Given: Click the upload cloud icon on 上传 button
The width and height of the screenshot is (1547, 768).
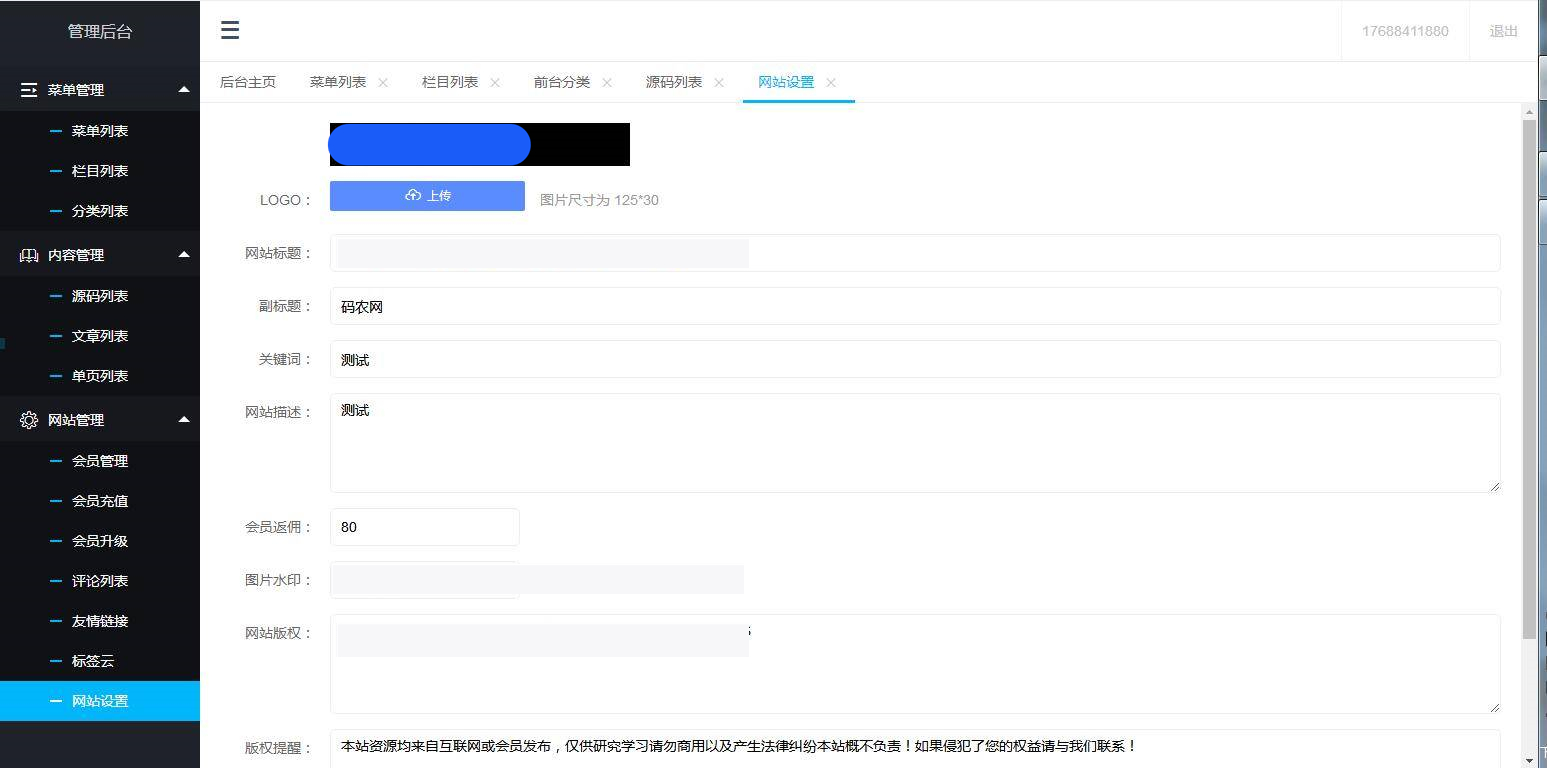Looking at the screenshot, I should point(412,195).
